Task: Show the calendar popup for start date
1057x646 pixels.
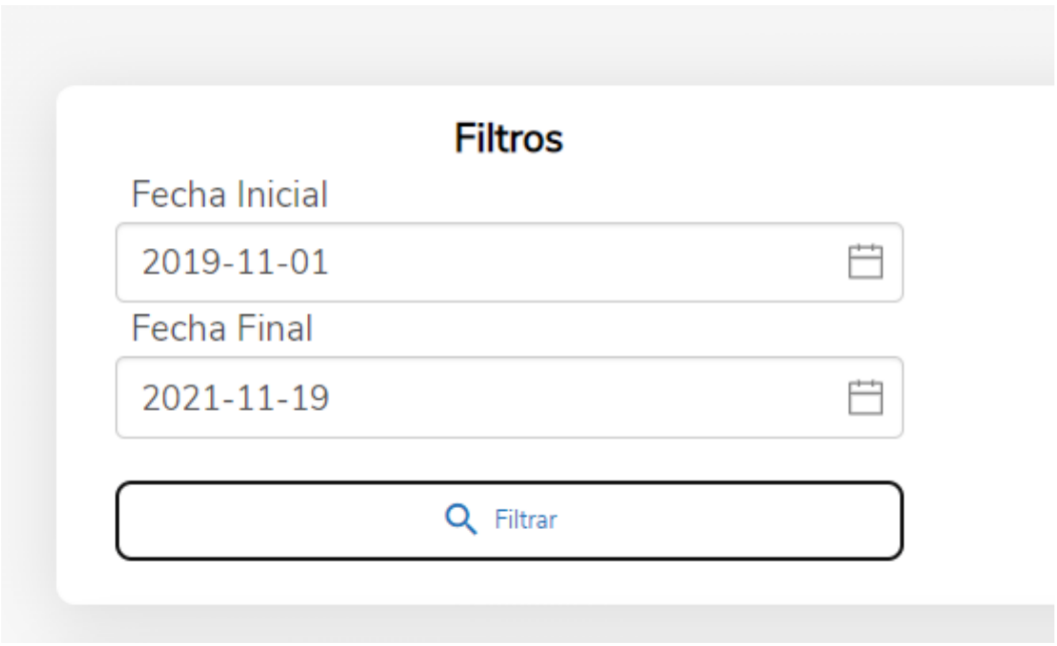Action: tap(866, 262)
